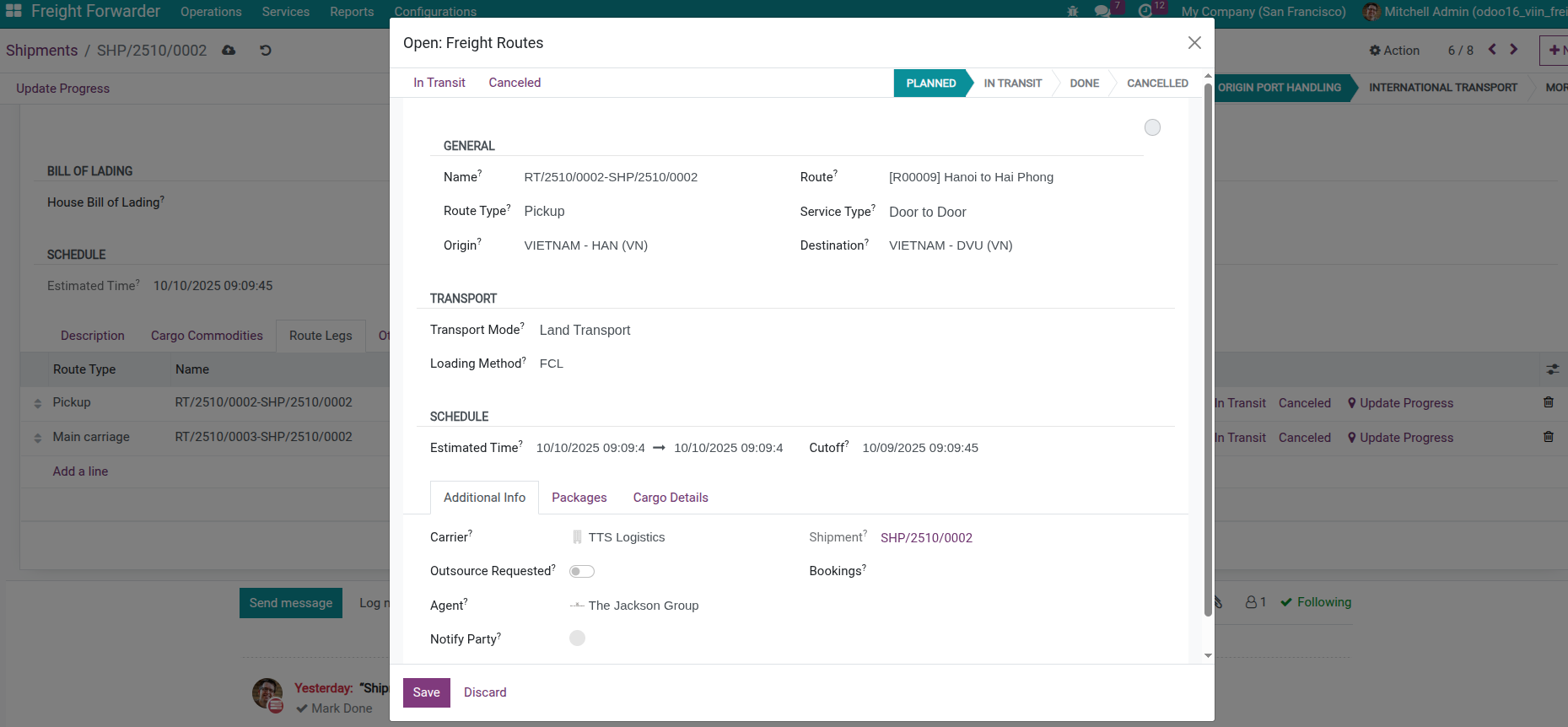The image size is (1568, 727).
Task: Click the apps grid home icon
Action: point(13,11)
